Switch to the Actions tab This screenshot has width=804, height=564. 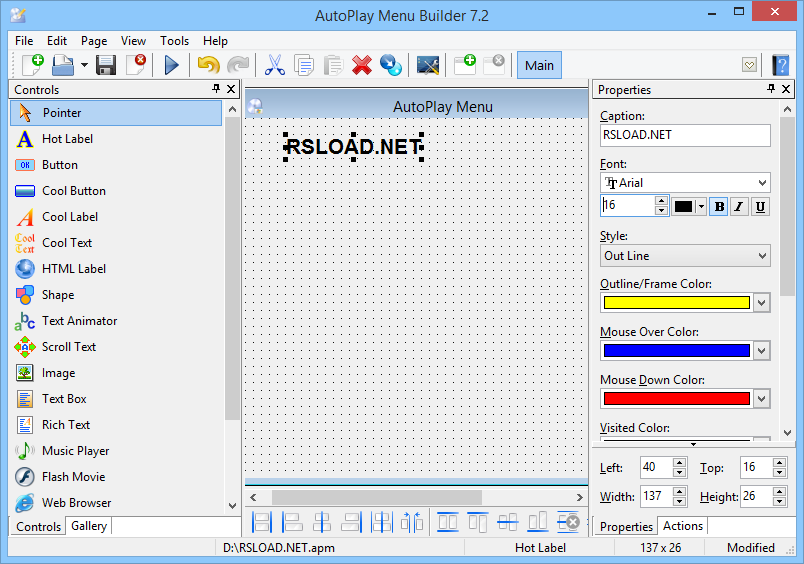[682, 526]
